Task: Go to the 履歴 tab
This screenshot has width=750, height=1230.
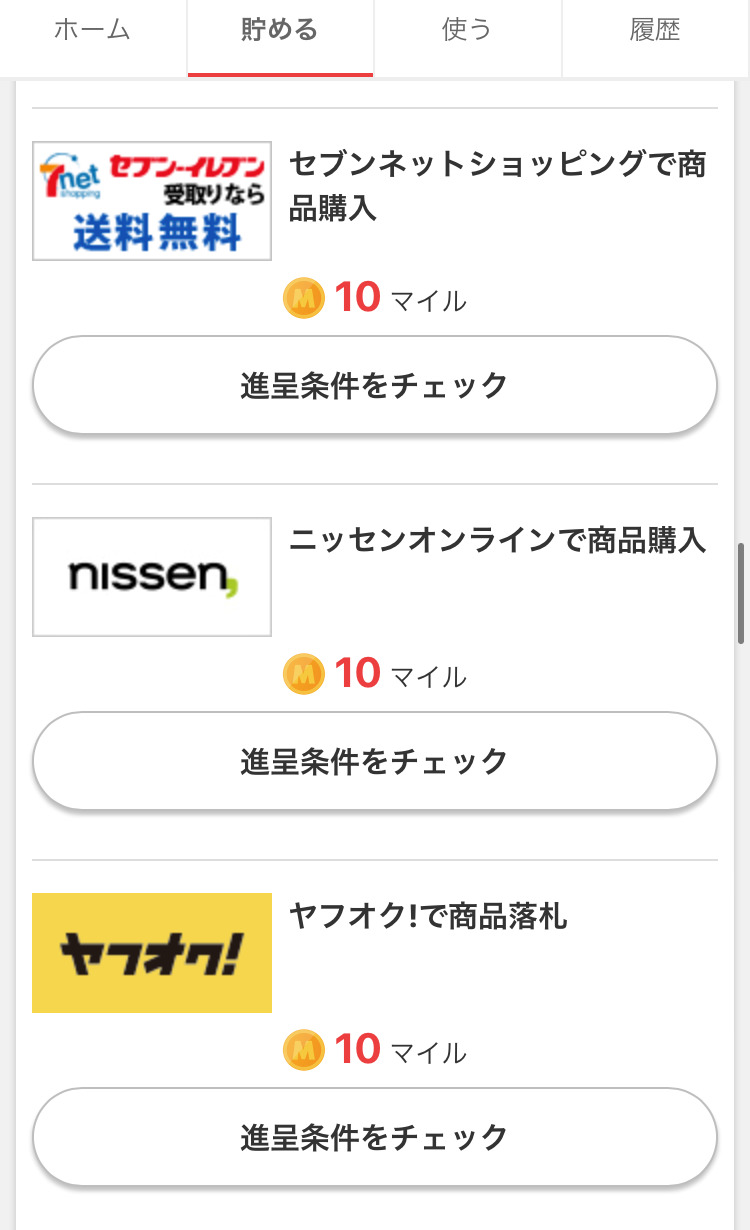Action: (x=655, y=30)
